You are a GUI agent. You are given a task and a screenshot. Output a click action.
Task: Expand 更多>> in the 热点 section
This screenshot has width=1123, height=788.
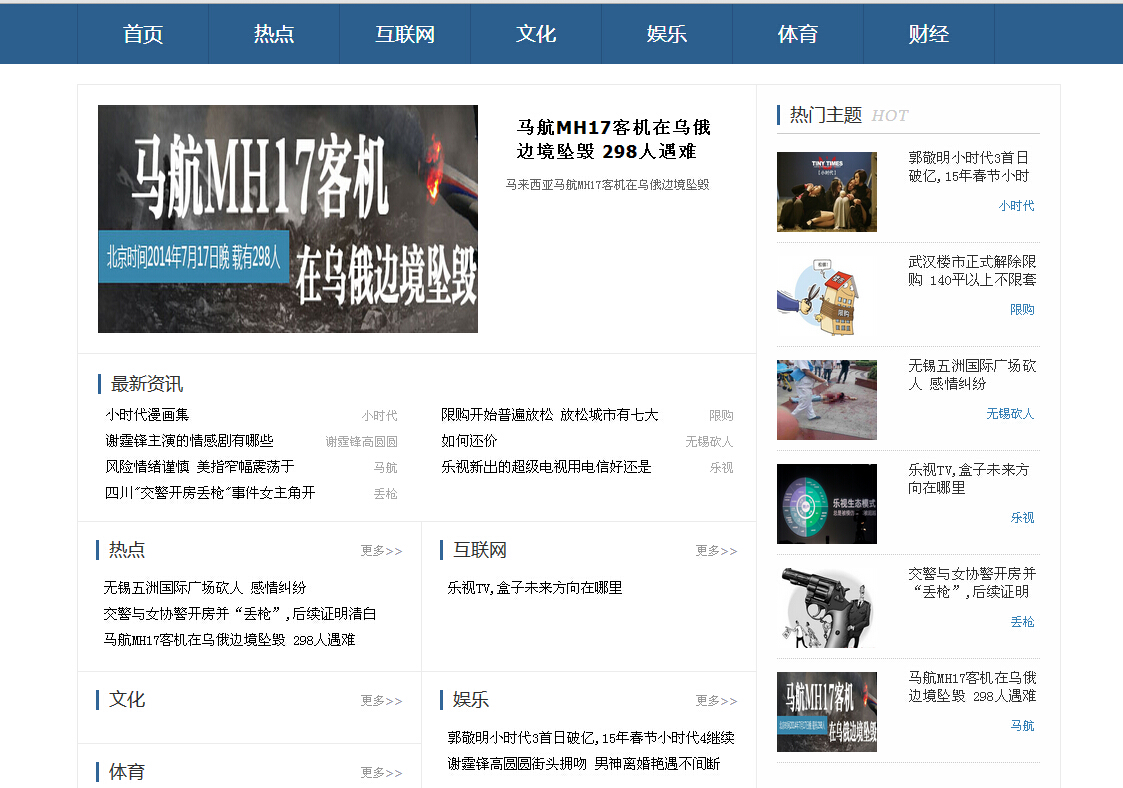point(381,551)
